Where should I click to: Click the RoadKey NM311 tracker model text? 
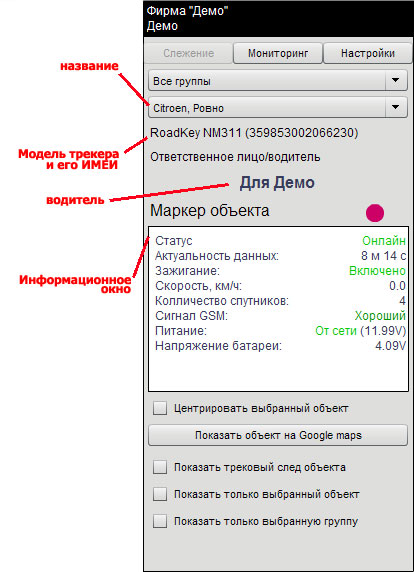(x=196, y=133)
